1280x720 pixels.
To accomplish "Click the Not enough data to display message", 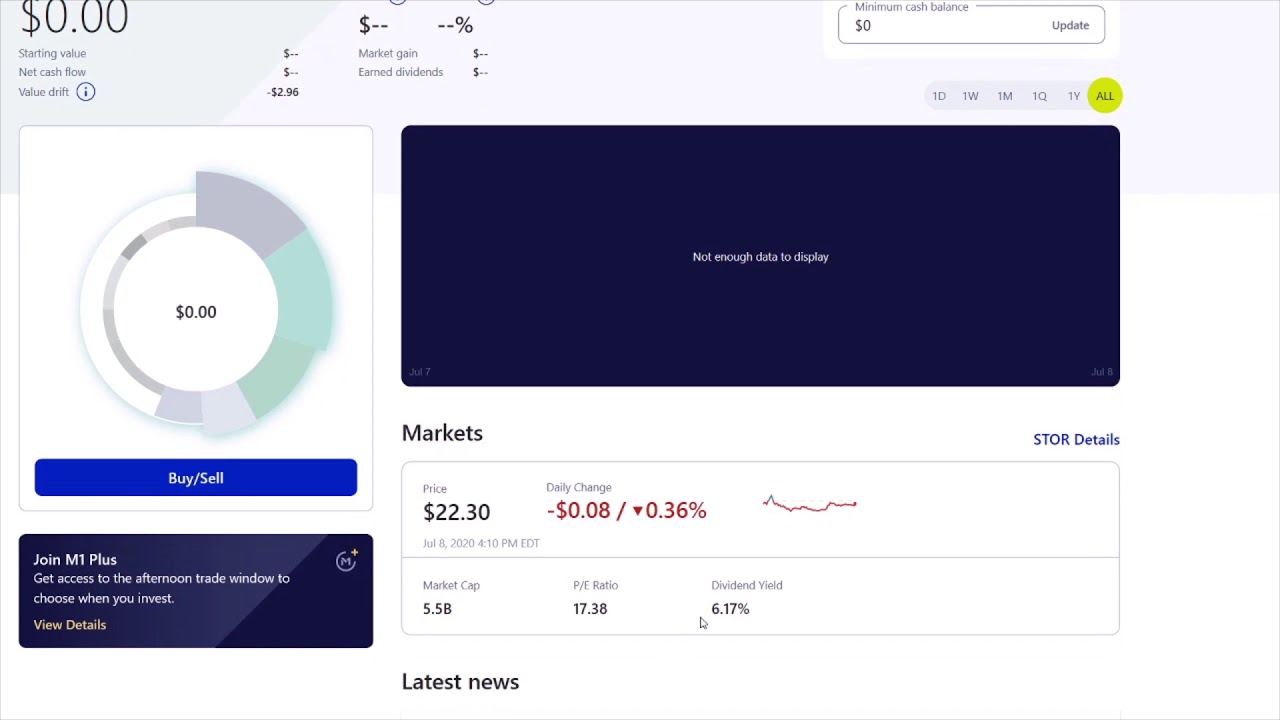I will 761,257.
